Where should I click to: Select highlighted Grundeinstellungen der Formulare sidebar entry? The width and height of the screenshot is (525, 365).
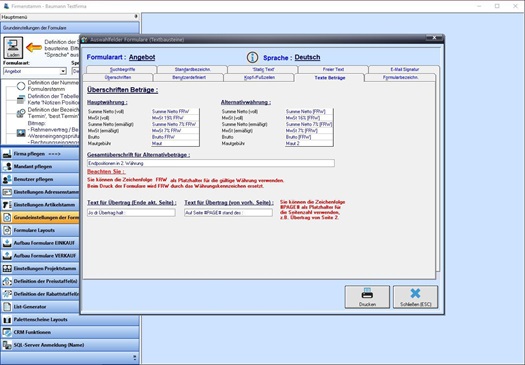40,218
